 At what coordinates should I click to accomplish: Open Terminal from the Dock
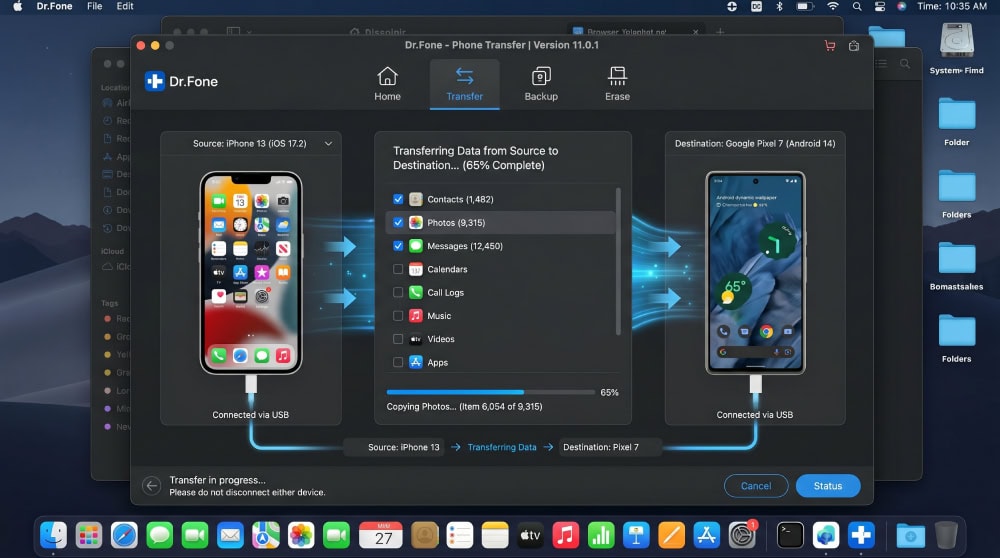tap(790, 534)
